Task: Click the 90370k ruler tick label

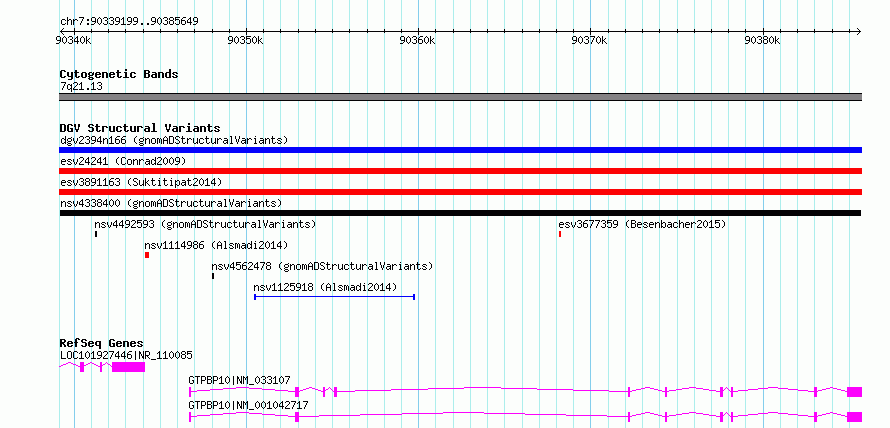Action: (x=590, y=40)
